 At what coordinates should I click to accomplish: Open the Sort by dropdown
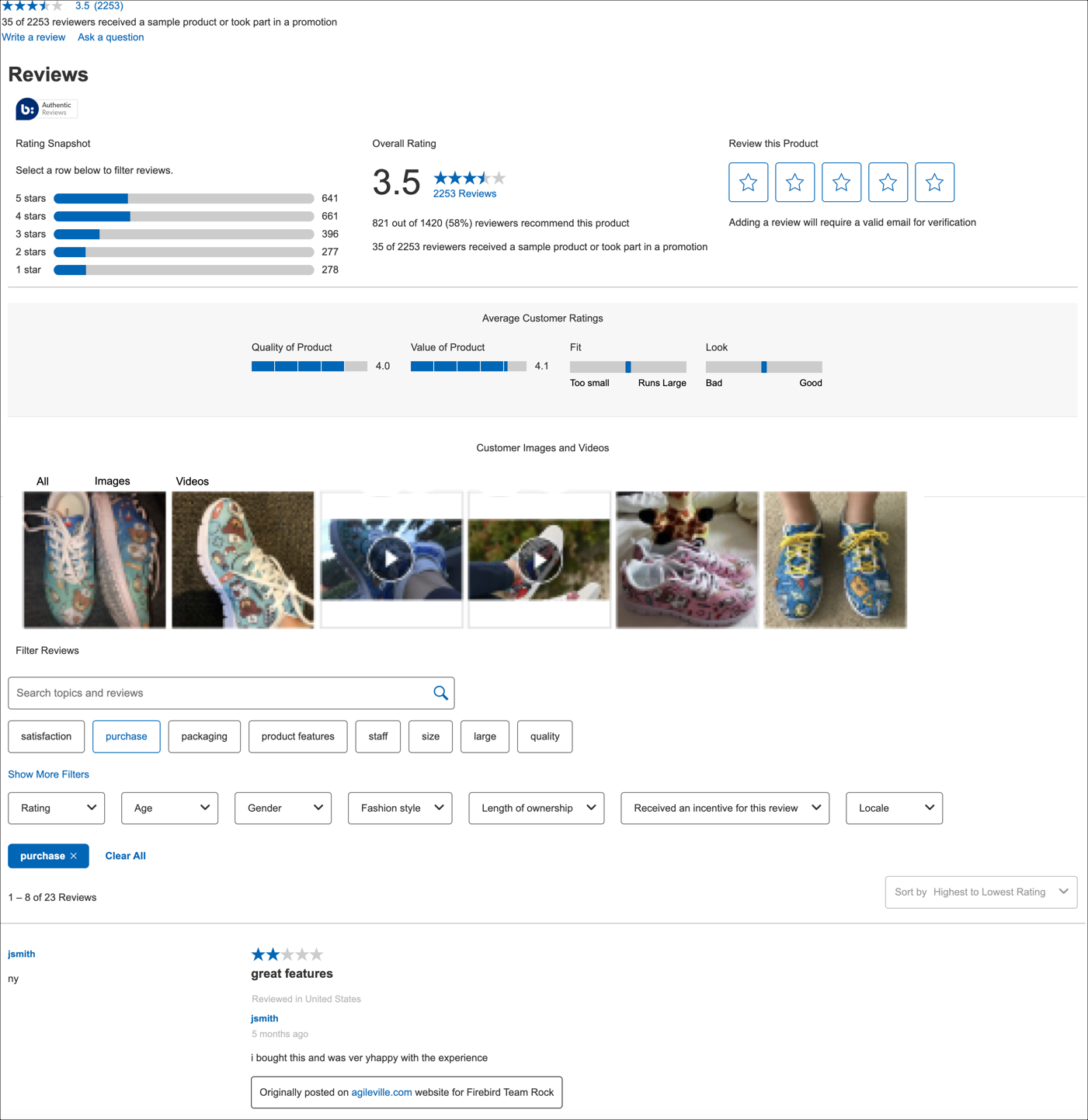tap(982, 892)
